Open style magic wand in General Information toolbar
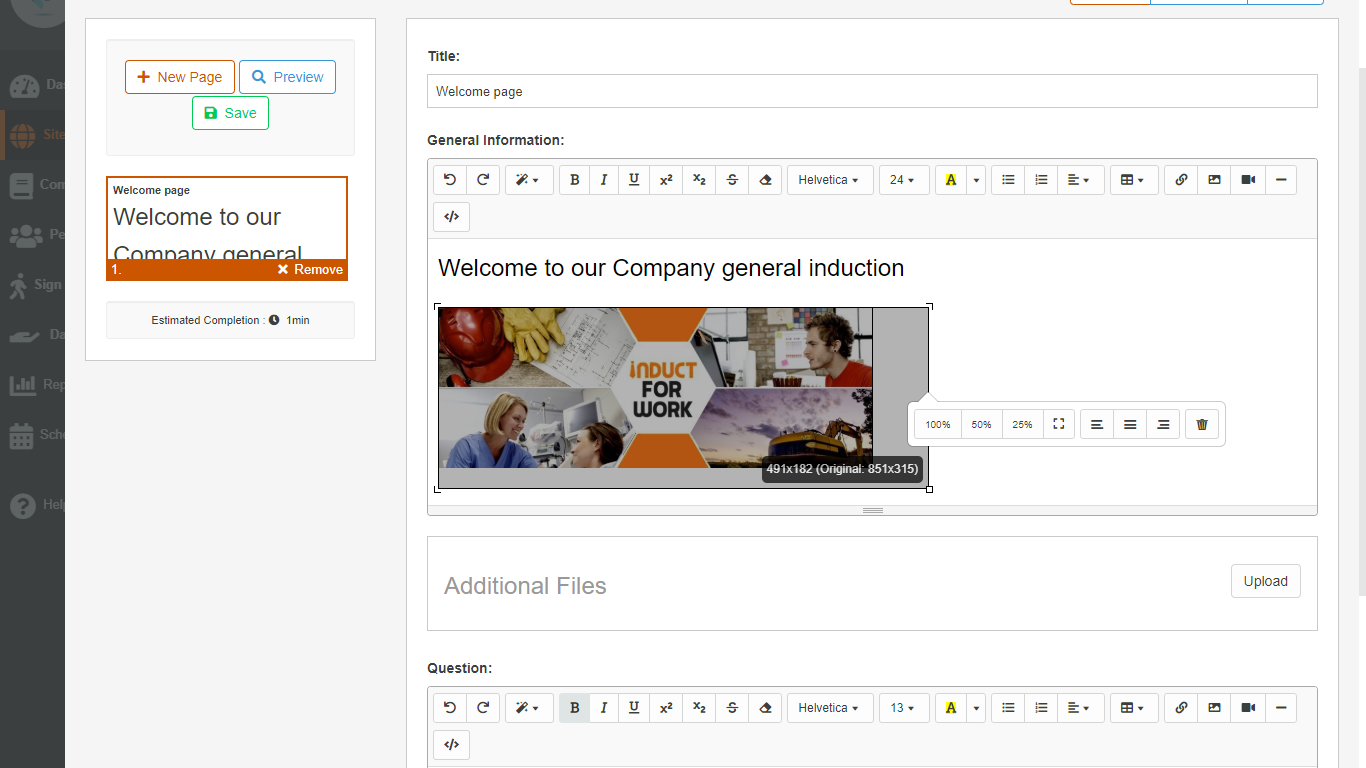1366x768 pixels. (x=529, y=180)
